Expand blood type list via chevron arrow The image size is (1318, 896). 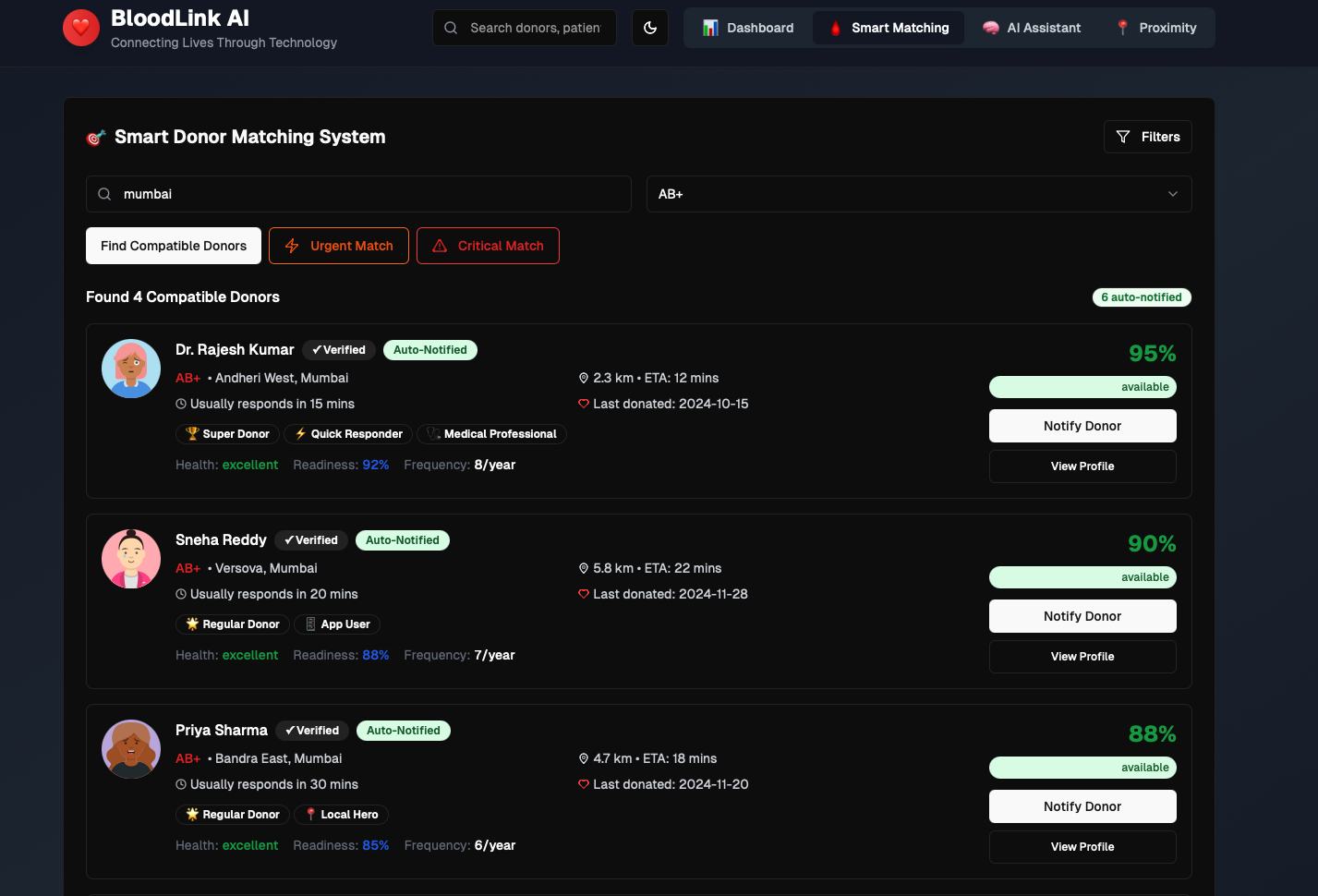1173,194
